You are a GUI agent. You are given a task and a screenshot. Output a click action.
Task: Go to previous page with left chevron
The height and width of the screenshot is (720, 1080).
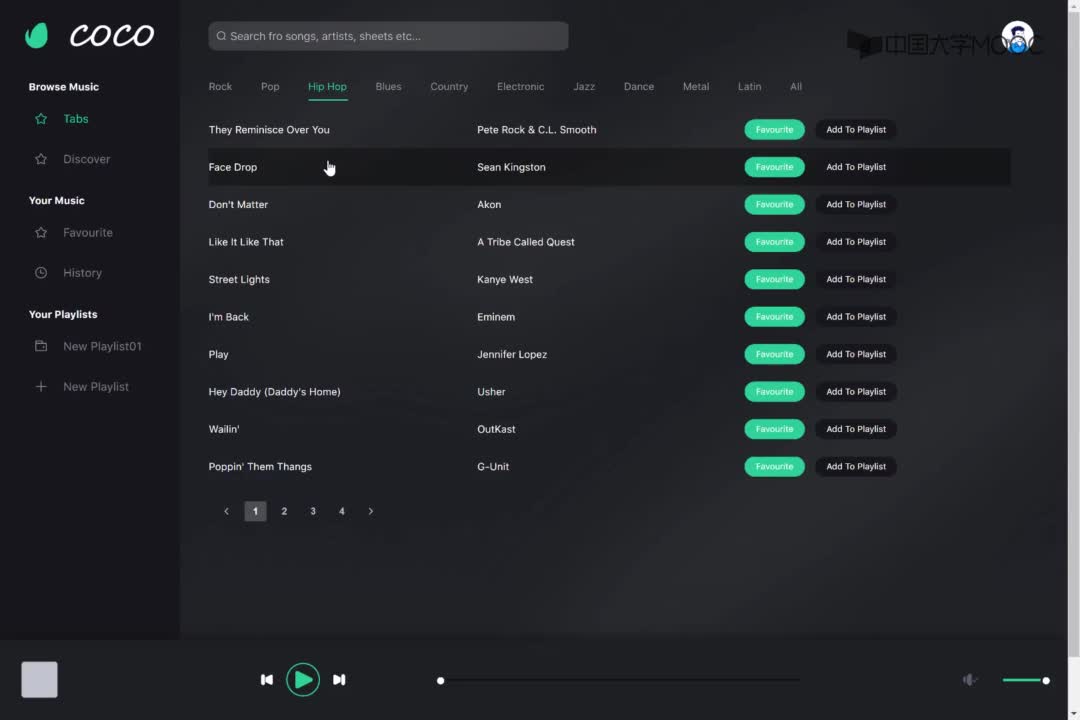point(227,511)
